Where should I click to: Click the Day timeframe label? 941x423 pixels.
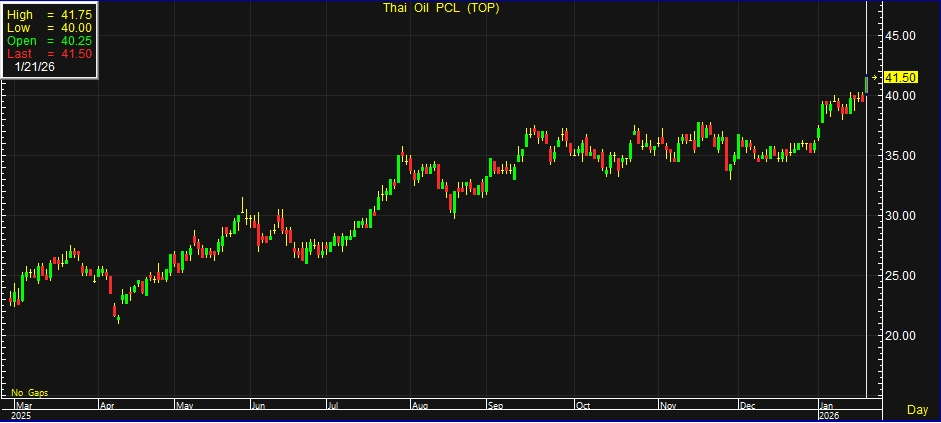[x=917, y=410]
